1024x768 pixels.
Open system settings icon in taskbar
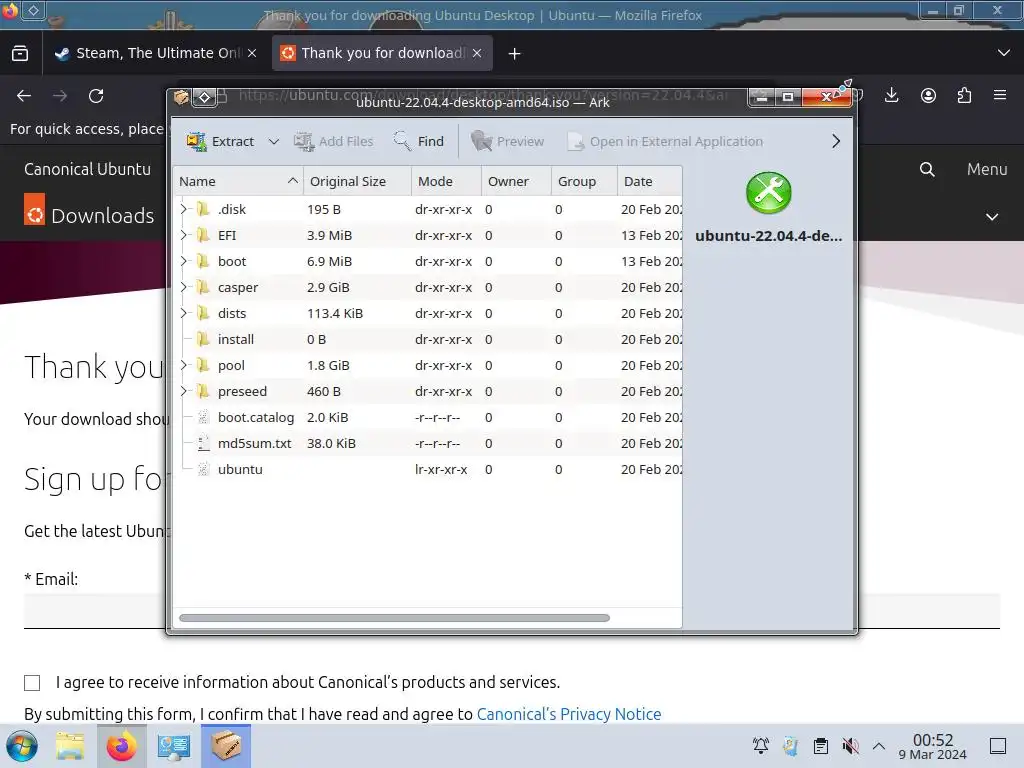174,746
